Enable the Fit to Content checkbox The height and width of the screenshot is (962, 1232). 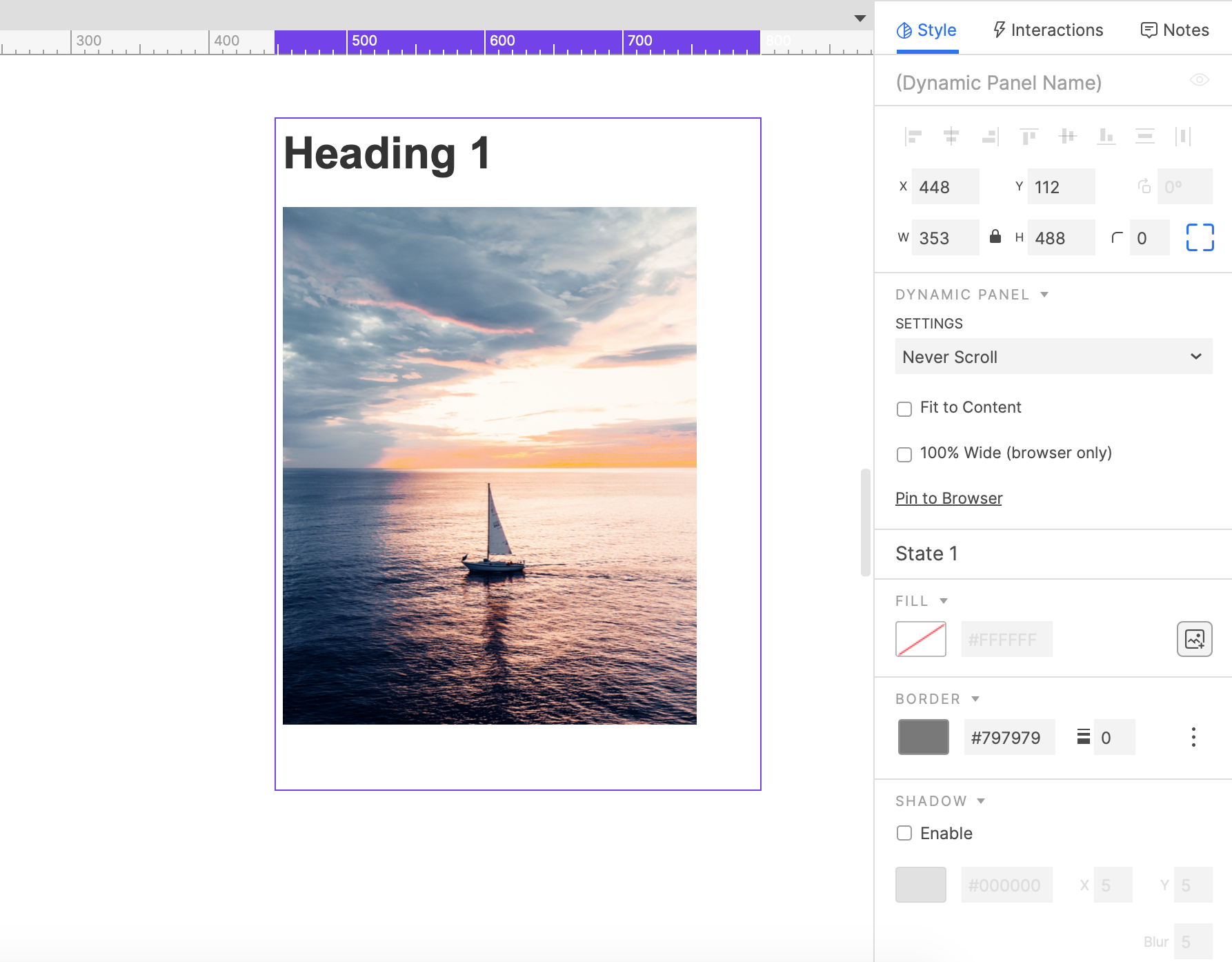[904, 409]
